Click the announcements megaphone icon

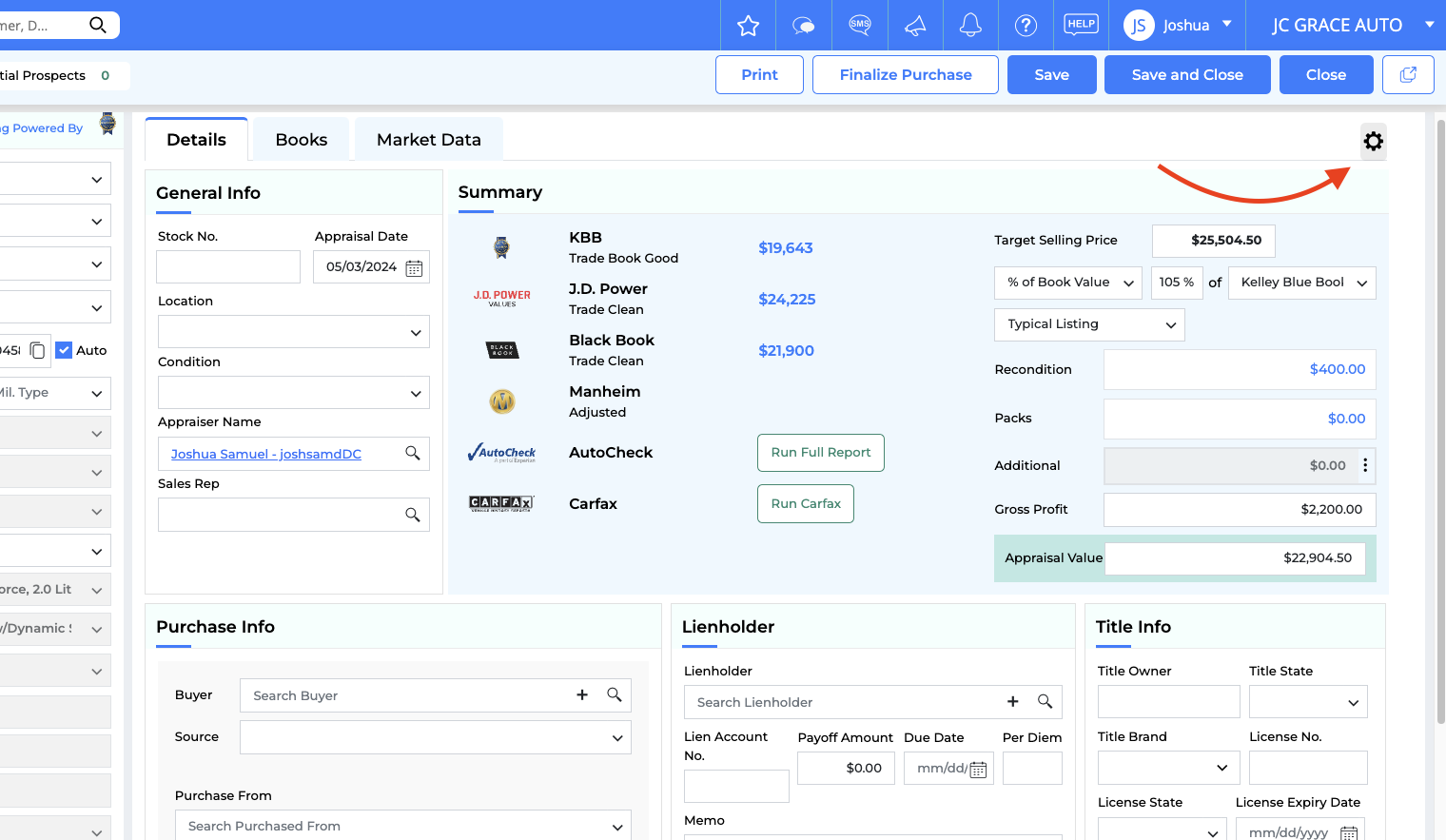(x=915, y=26)
